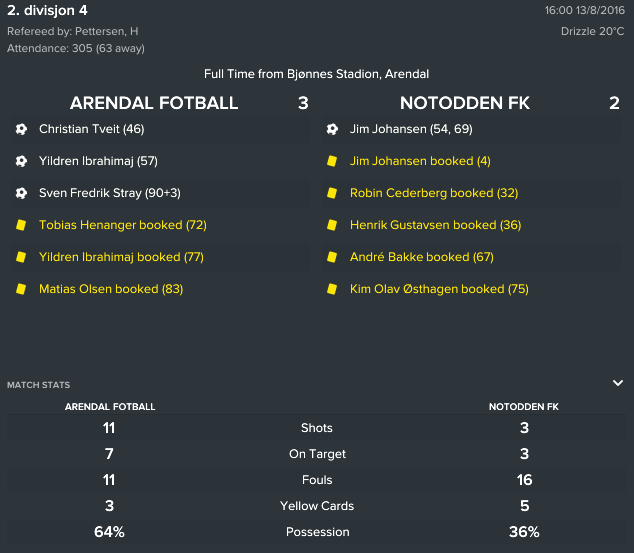Viewport: 634px width, 553px height.
Task: Click the yellow card beside Kim Olav Østhagen
Action: [x=332, y=289]
